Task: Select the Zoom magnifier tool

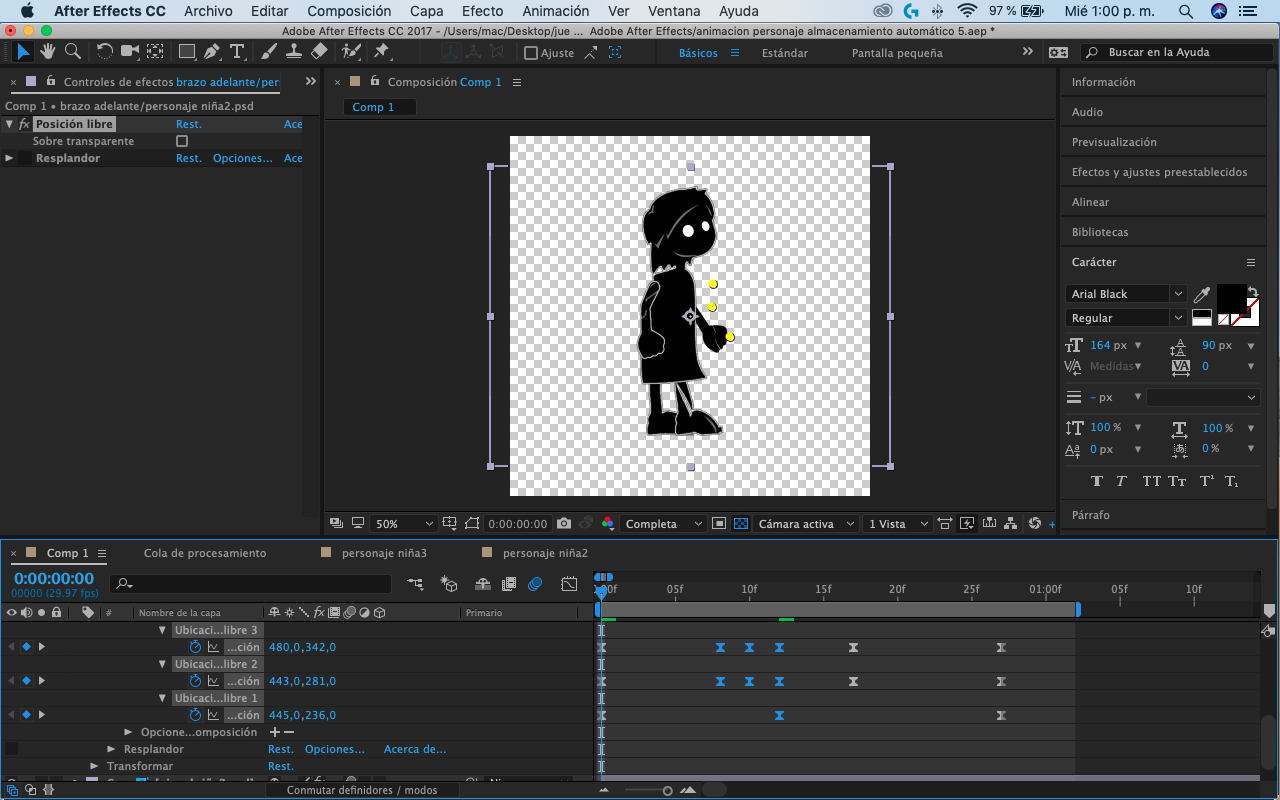Action: [73, 52]
